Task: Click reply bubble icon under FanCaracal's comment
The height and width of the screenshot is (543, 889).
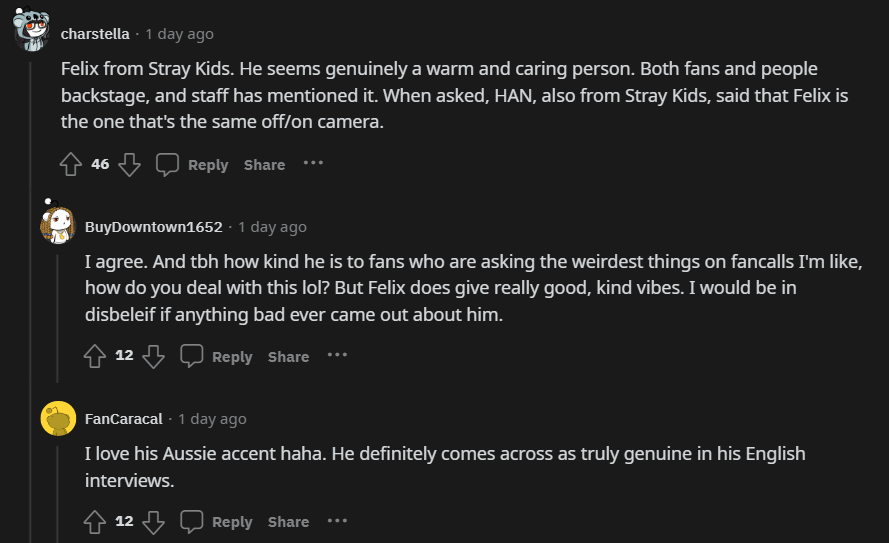Action: pos(192,521)
